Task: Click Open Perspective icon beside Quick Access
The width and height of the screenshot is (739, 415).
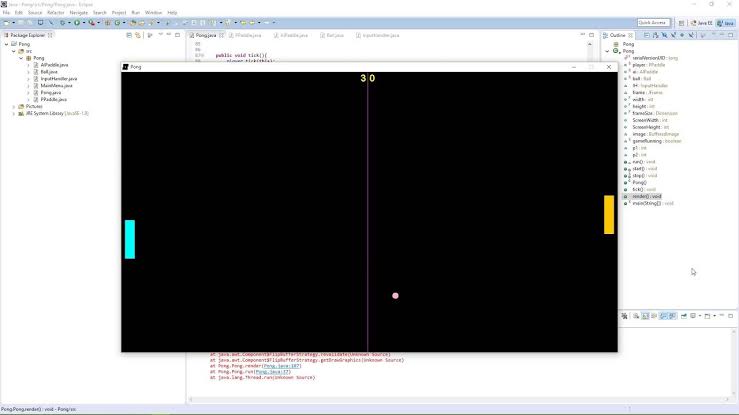Action: (x=682, y=23)
